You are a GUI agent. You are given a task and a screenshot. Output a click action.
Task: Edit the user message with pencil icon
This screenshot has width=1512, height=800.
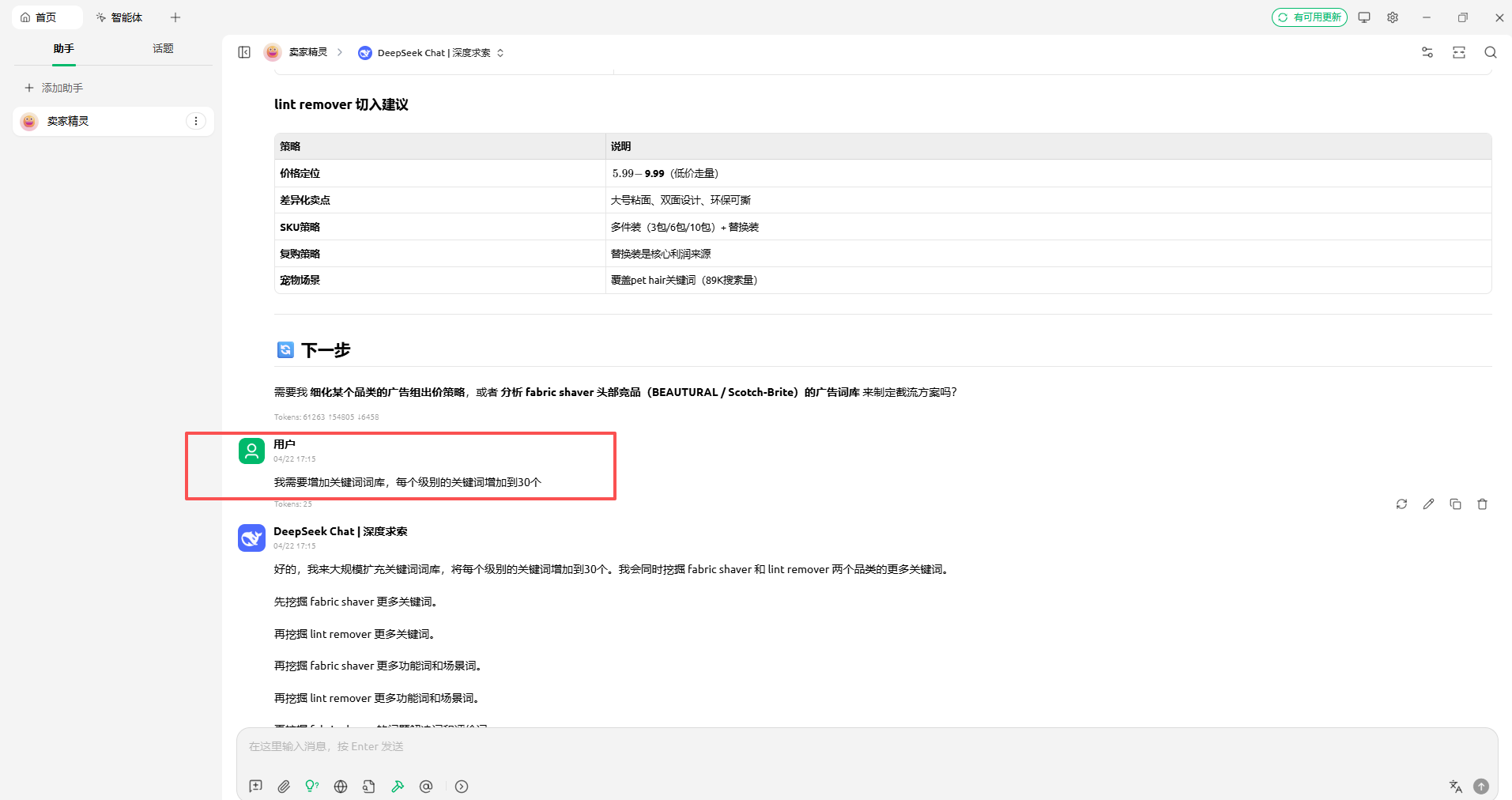click(x=1428, y=504)
